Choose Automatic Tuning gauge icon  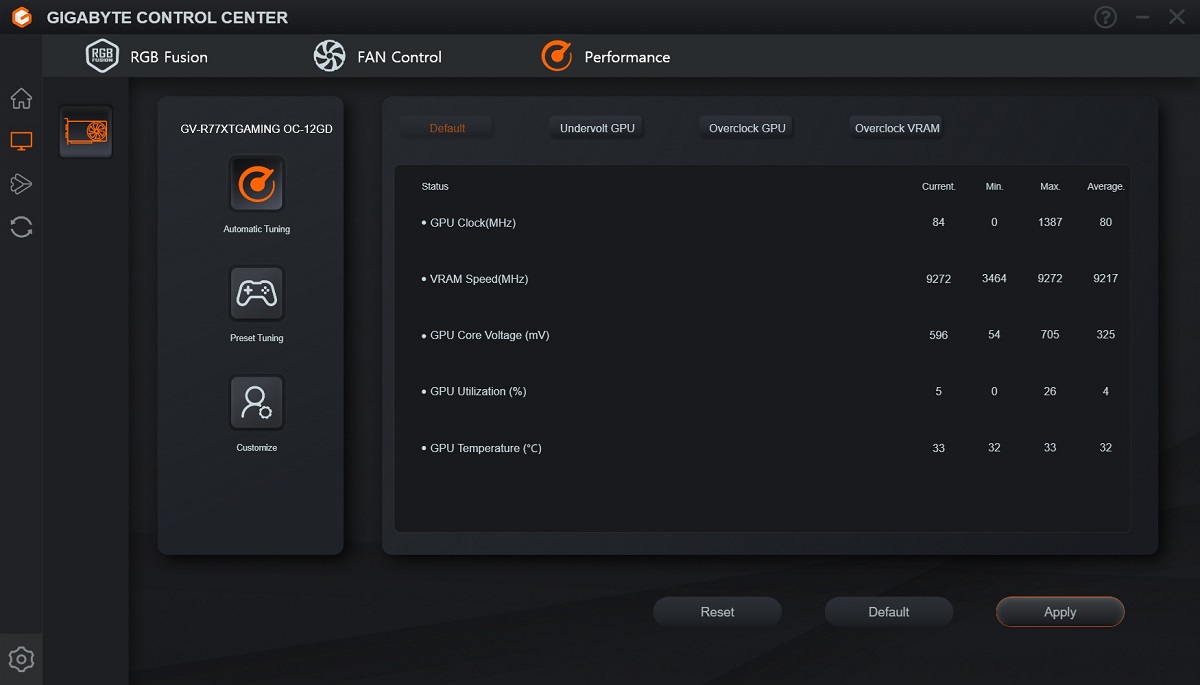click(x=257, y=184)
